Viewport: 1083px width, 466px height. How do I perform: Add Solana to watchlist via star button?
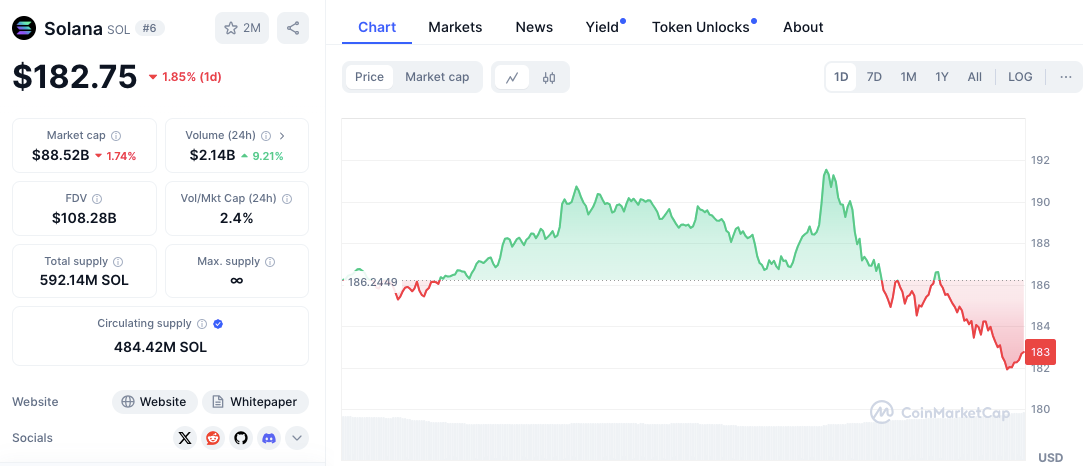[x=242, y=28]
